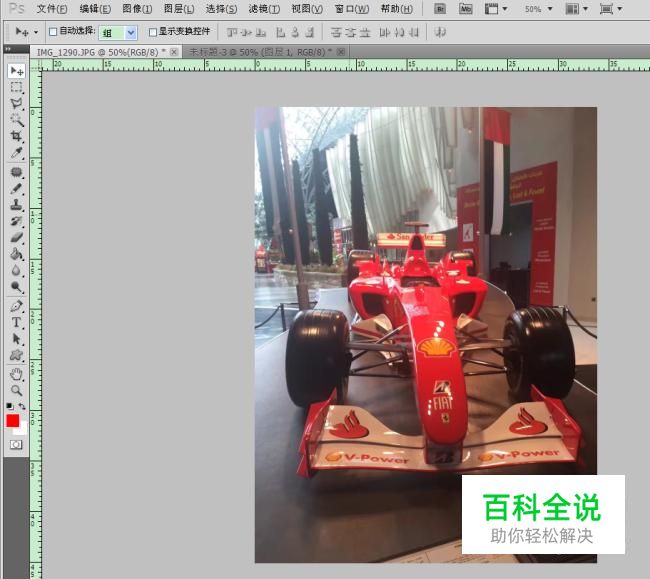Image resolution: width=650 pixels, height=579 pixels.
Task: Select the Move tool in the toolbox
Action: 16,71
